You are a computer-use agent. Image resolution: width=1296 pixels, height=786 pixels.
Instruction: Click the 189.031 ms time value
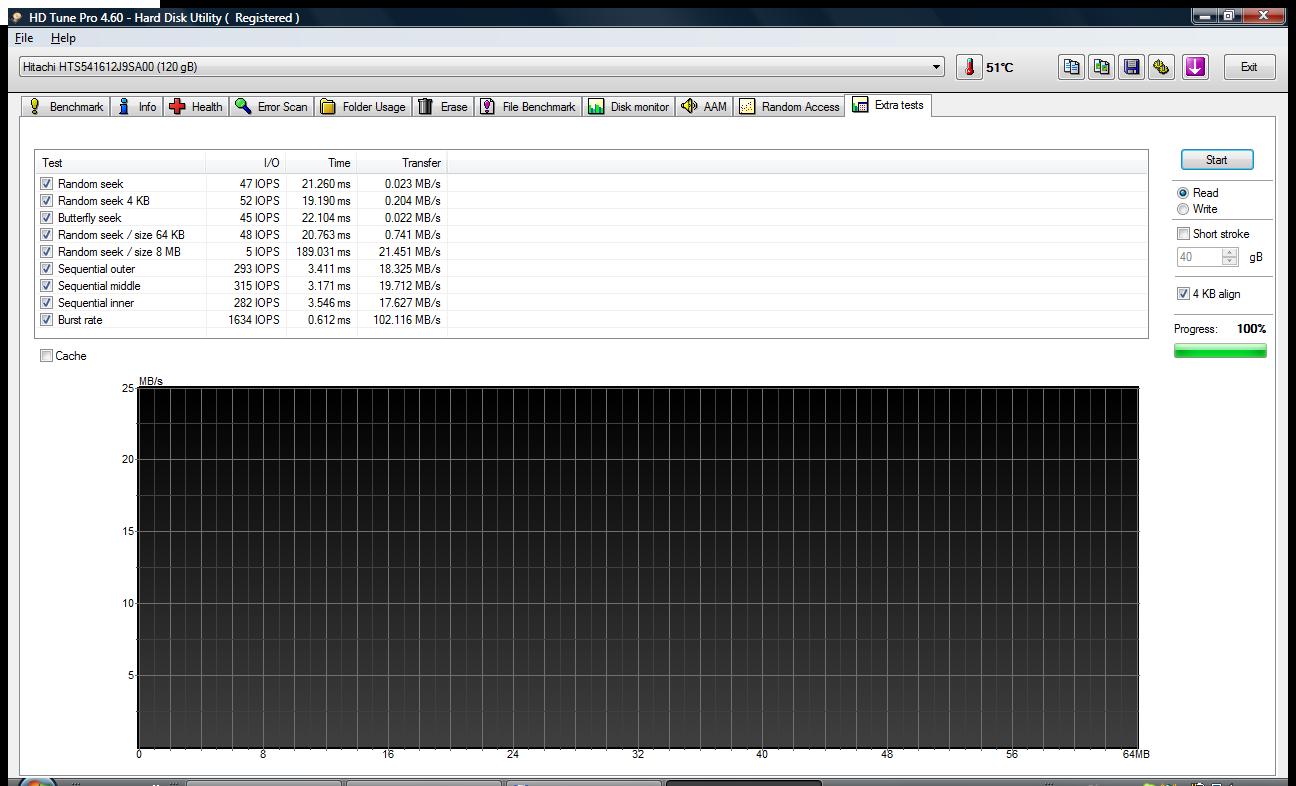click(x=325, y=252)
